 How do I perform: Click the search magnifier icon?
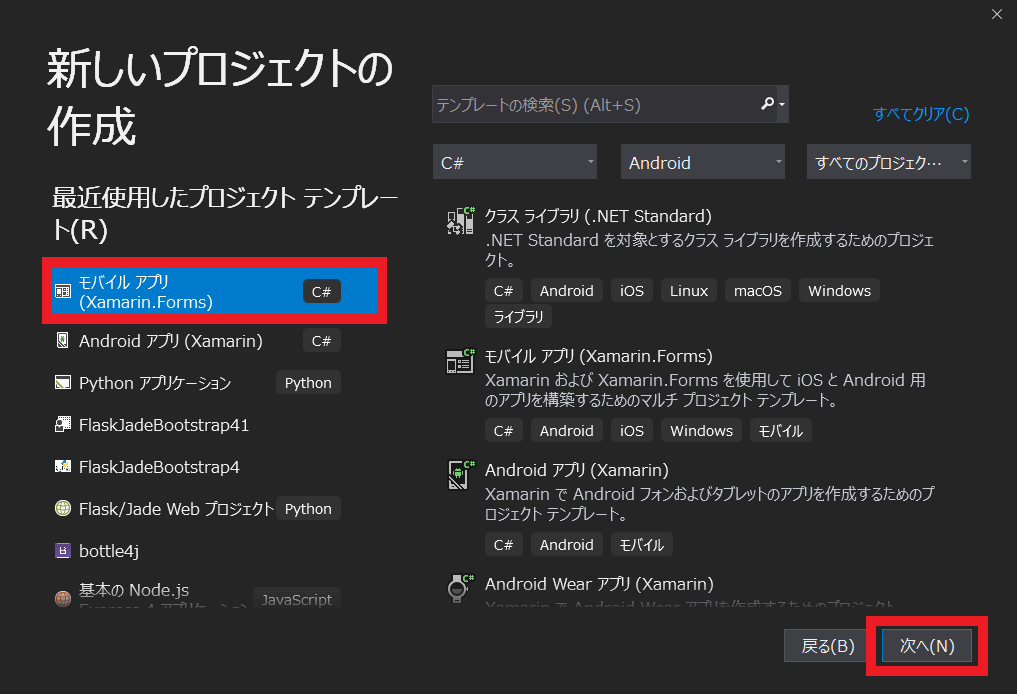coord(767,104)
